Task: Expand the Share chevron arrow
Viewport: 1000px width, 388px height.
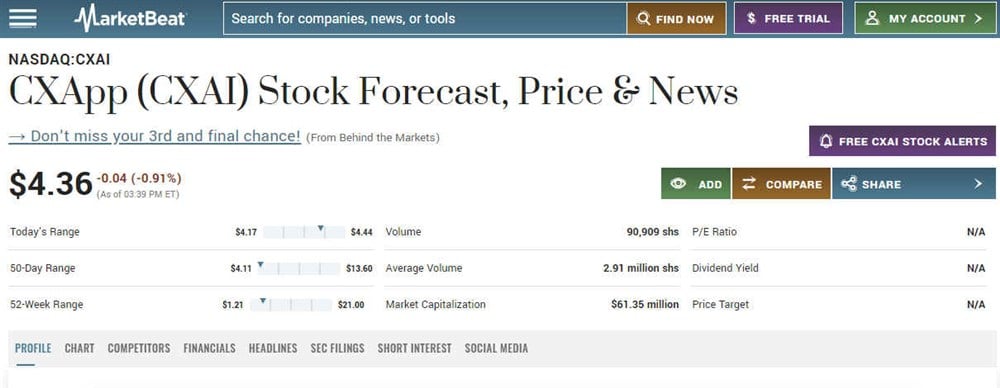Action: [978, 184]
